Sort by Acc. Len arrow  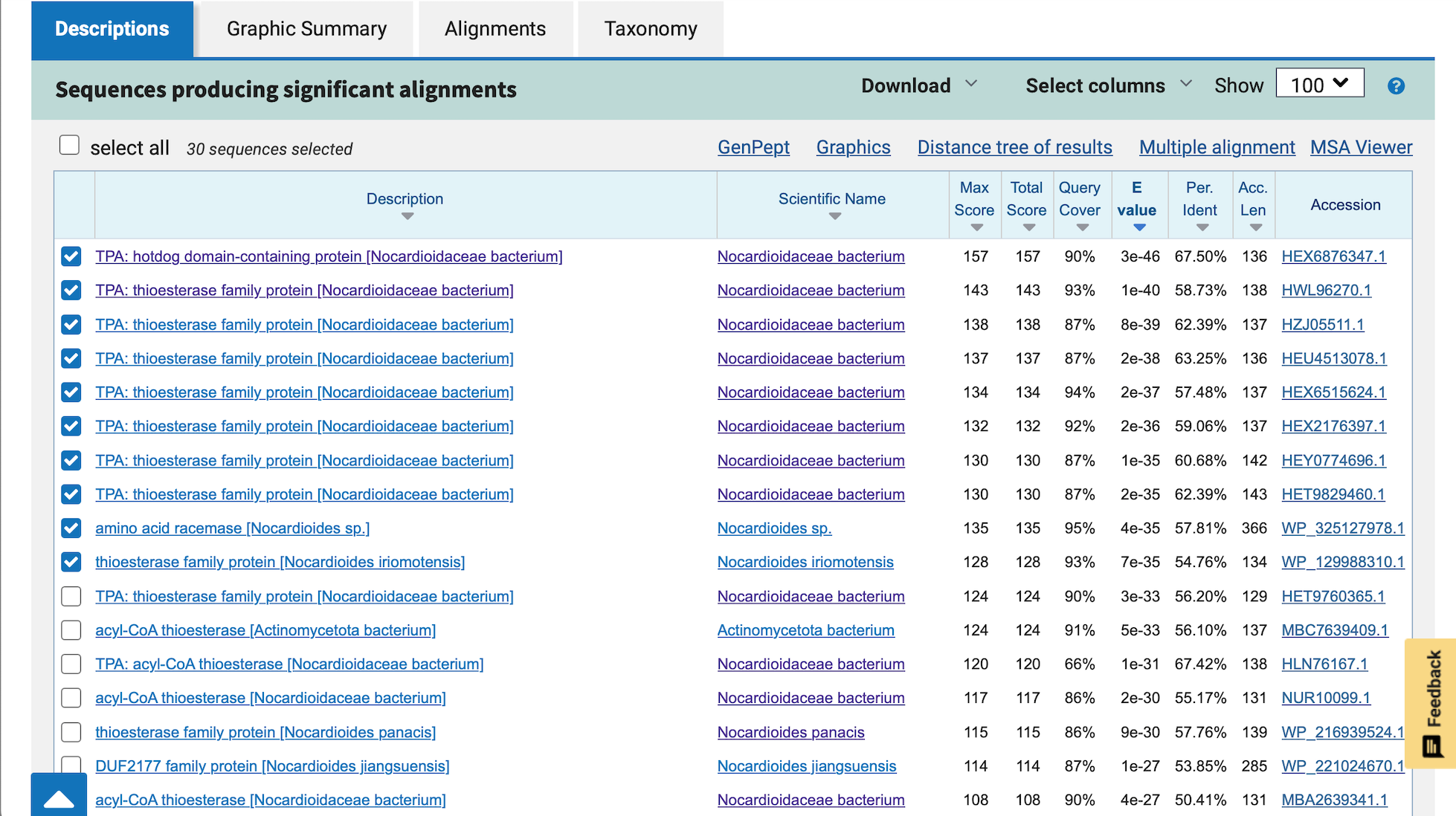(x=1255, y=227)
